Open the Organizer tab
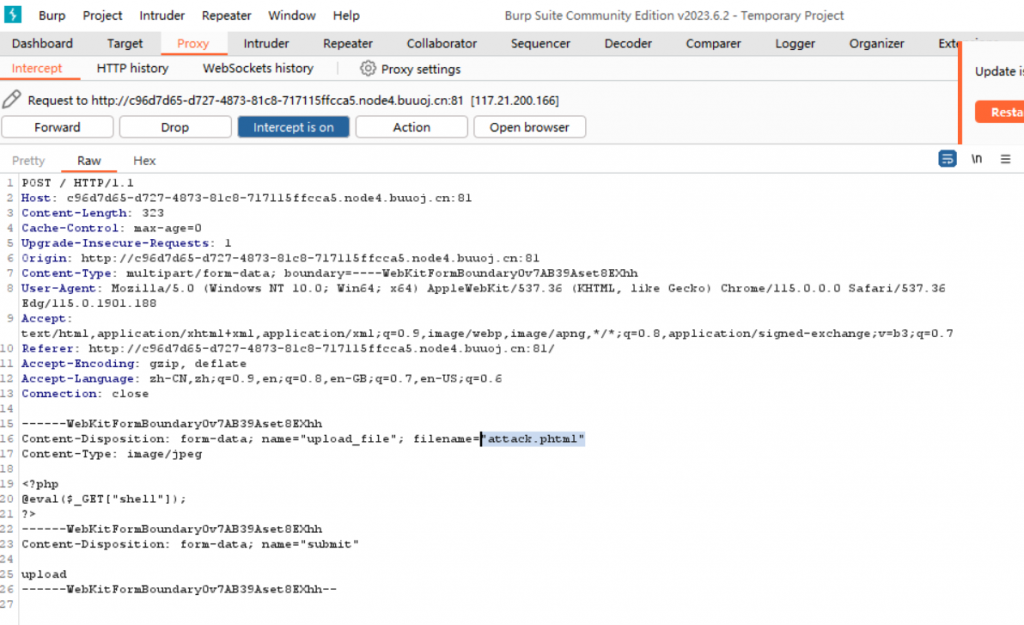The width and height of the screenshot is (1024, 625). click(x=876, y=44)
